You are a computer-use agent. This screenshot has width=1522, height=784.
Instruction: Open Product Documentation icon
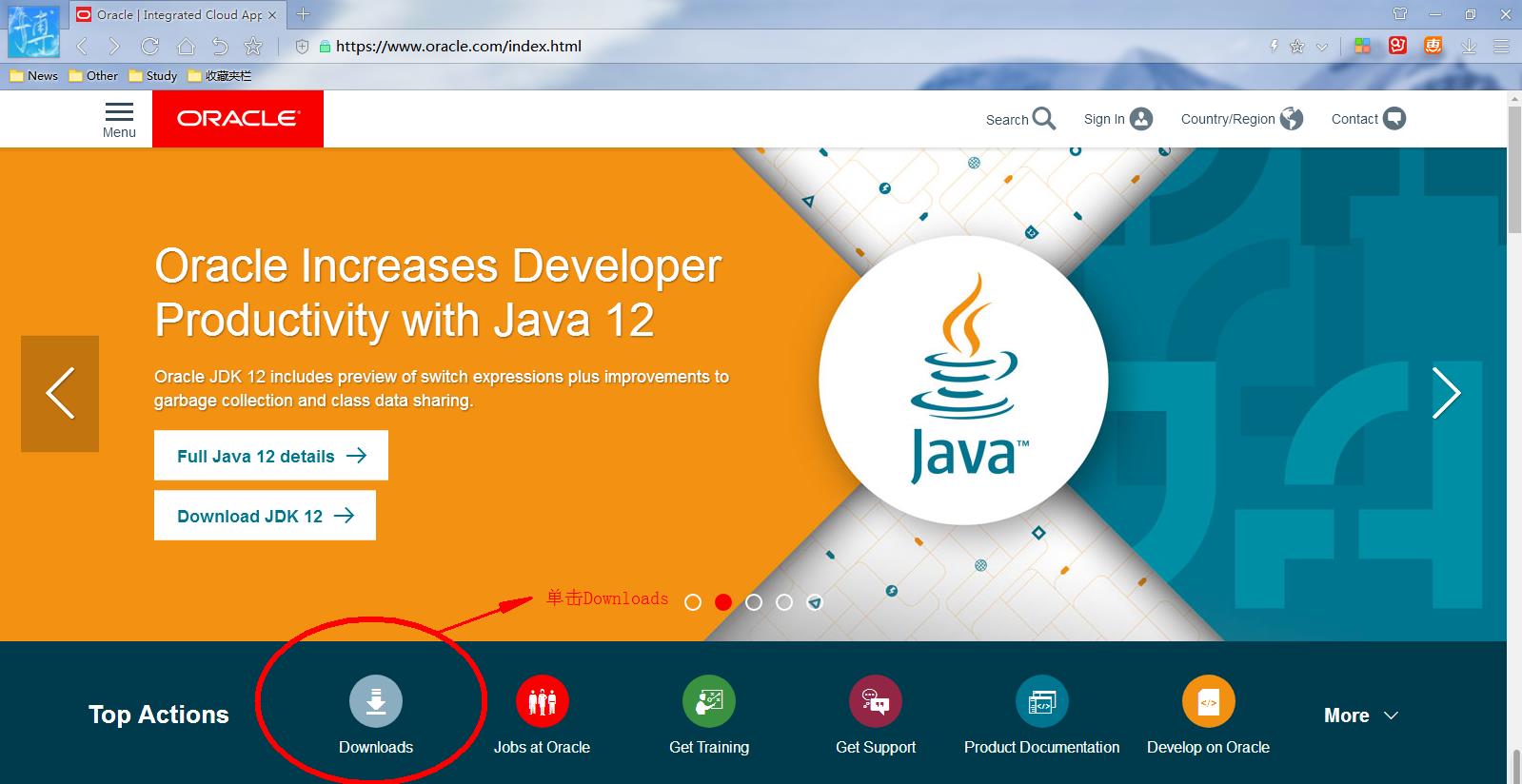pyautogui.click(x=1042, y=701)
